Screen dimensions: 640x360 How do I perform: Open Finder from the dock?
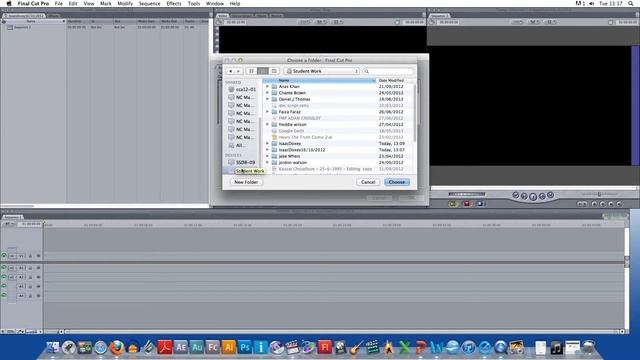pos(53,347)
